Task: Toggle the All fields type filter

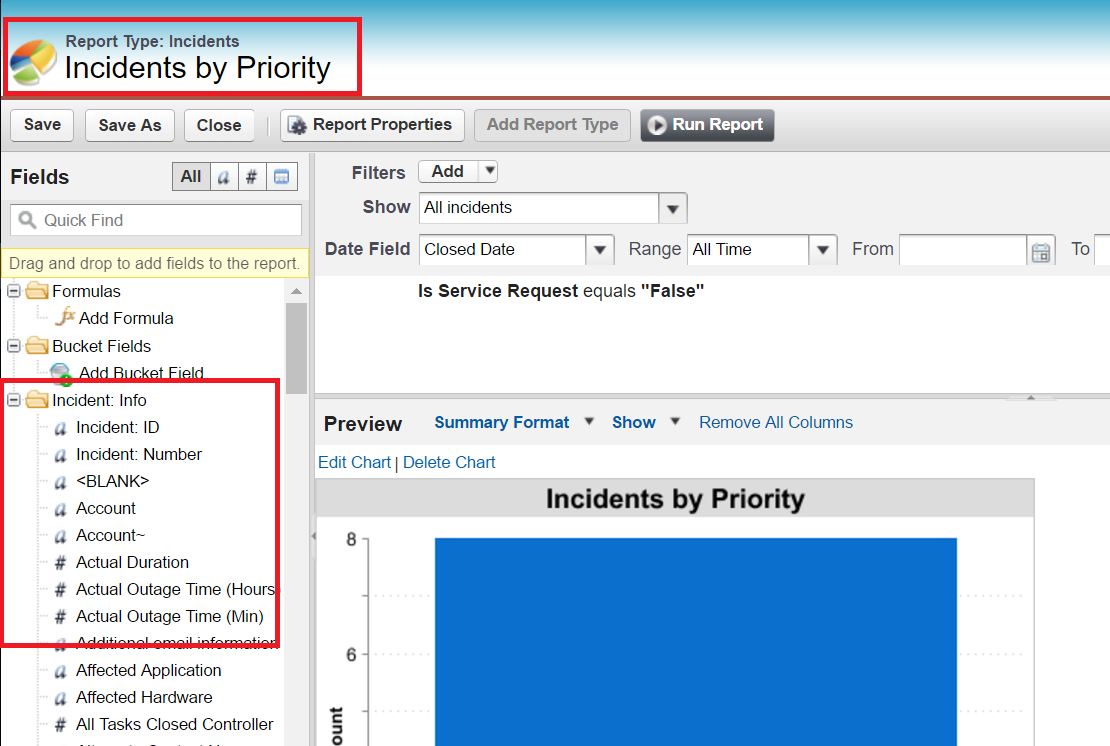Action: point(191,176)
